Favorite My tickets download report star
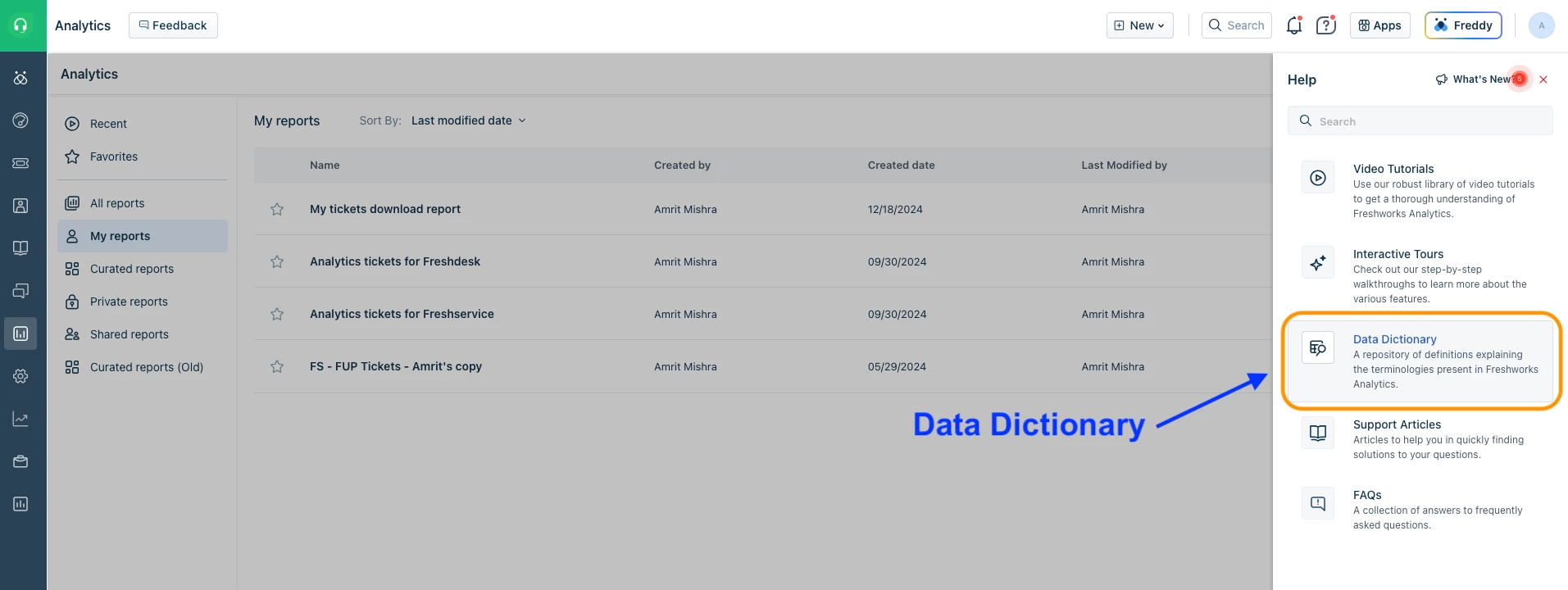The width and height of the screenshot is (1568, 590). click(277, 209)
